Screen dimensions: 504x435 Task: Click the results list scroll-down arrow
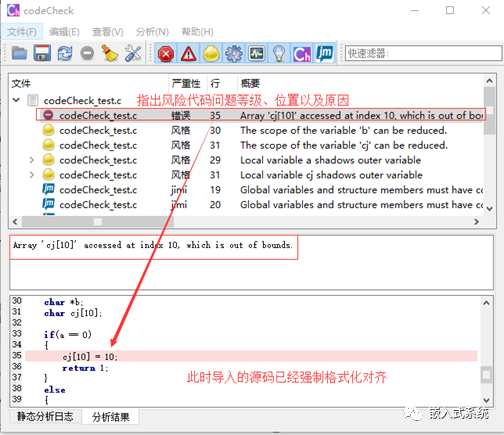click(x=489, y=209)
